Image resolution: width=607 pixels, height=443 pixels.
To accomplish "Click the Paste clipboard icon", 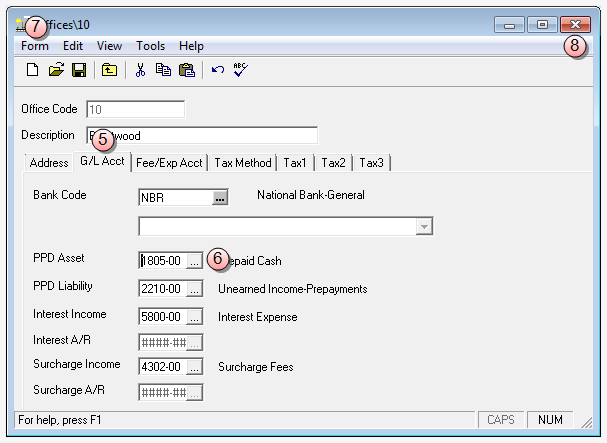I will [186, 70].
